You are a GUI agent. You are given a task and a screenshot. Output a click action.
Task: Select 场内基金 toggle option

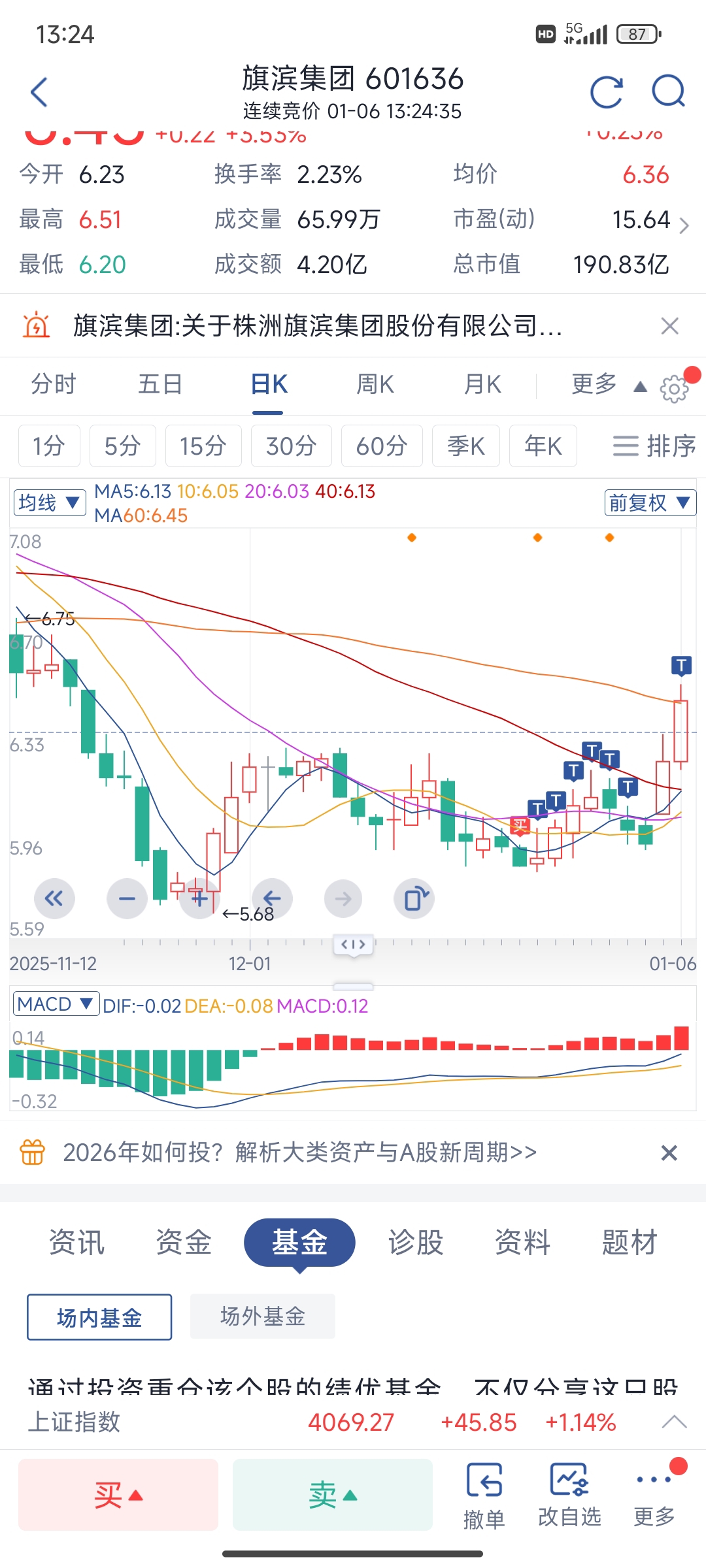coord(99,1317)
